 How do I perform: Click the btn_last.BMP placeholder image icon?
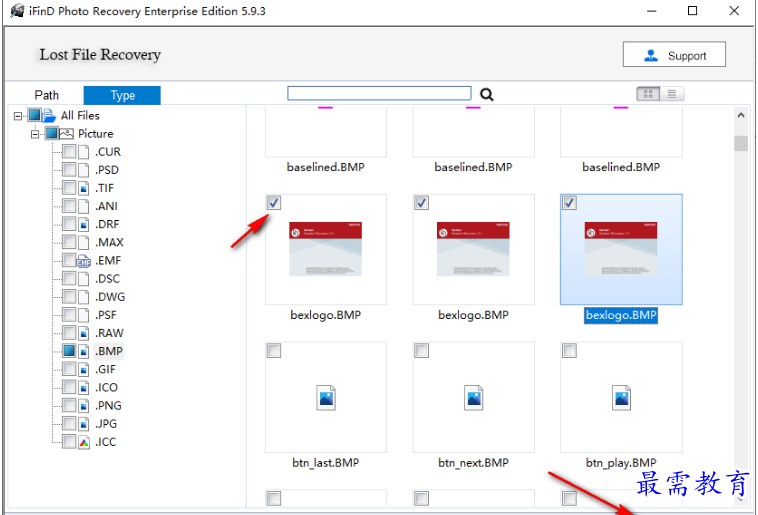(326, 397)
